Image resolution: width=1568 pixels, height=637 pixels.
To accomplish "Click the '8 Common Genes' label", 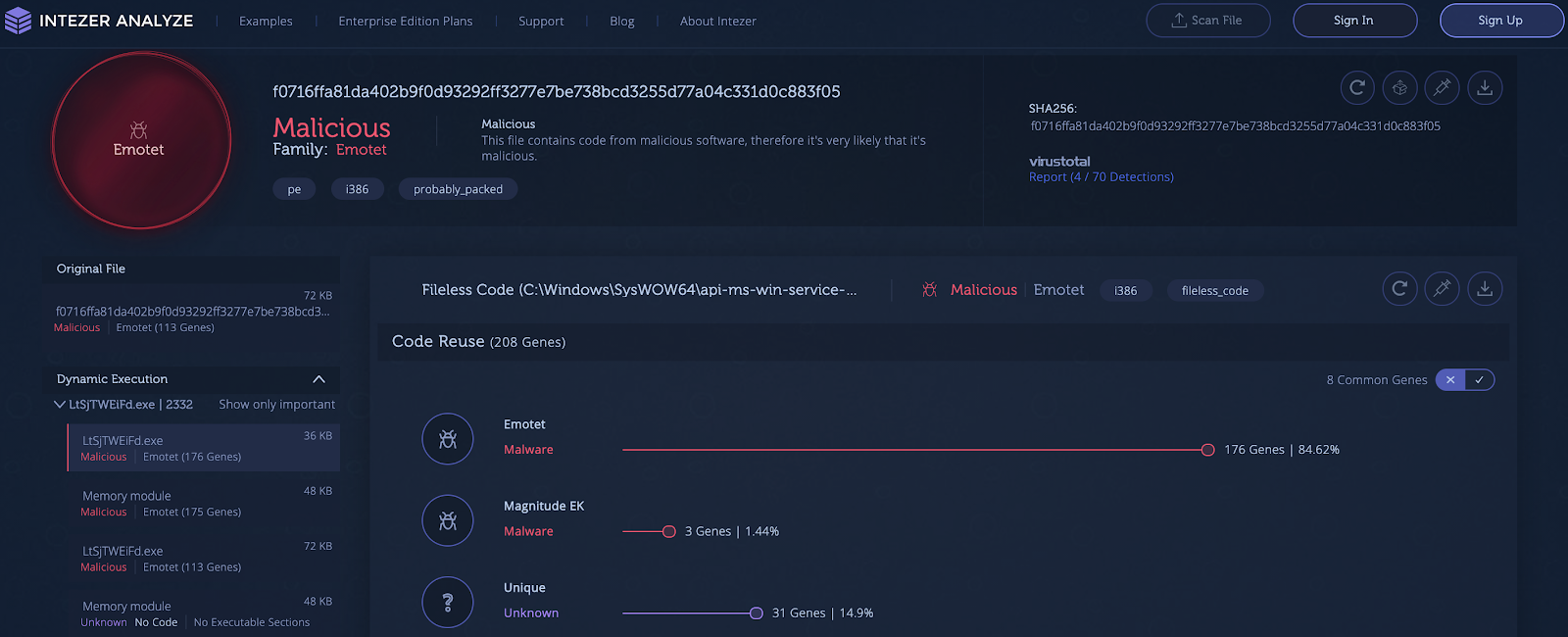I will (1377, 380).
